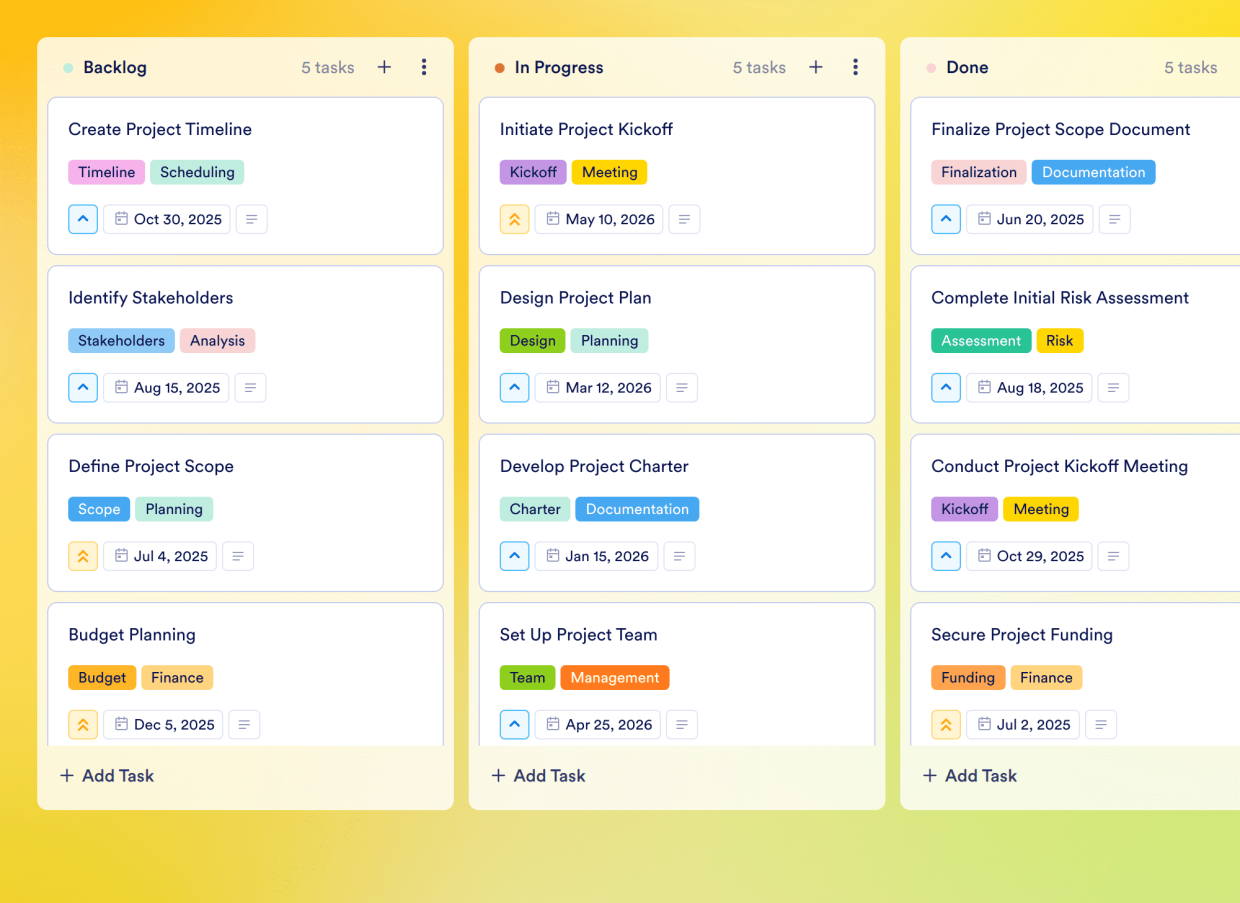Open the Jan 15, 2026 date selector on Develop Project Charter
The height and width of the screenshot is (903, 1240).
click(x=596, y=556)
